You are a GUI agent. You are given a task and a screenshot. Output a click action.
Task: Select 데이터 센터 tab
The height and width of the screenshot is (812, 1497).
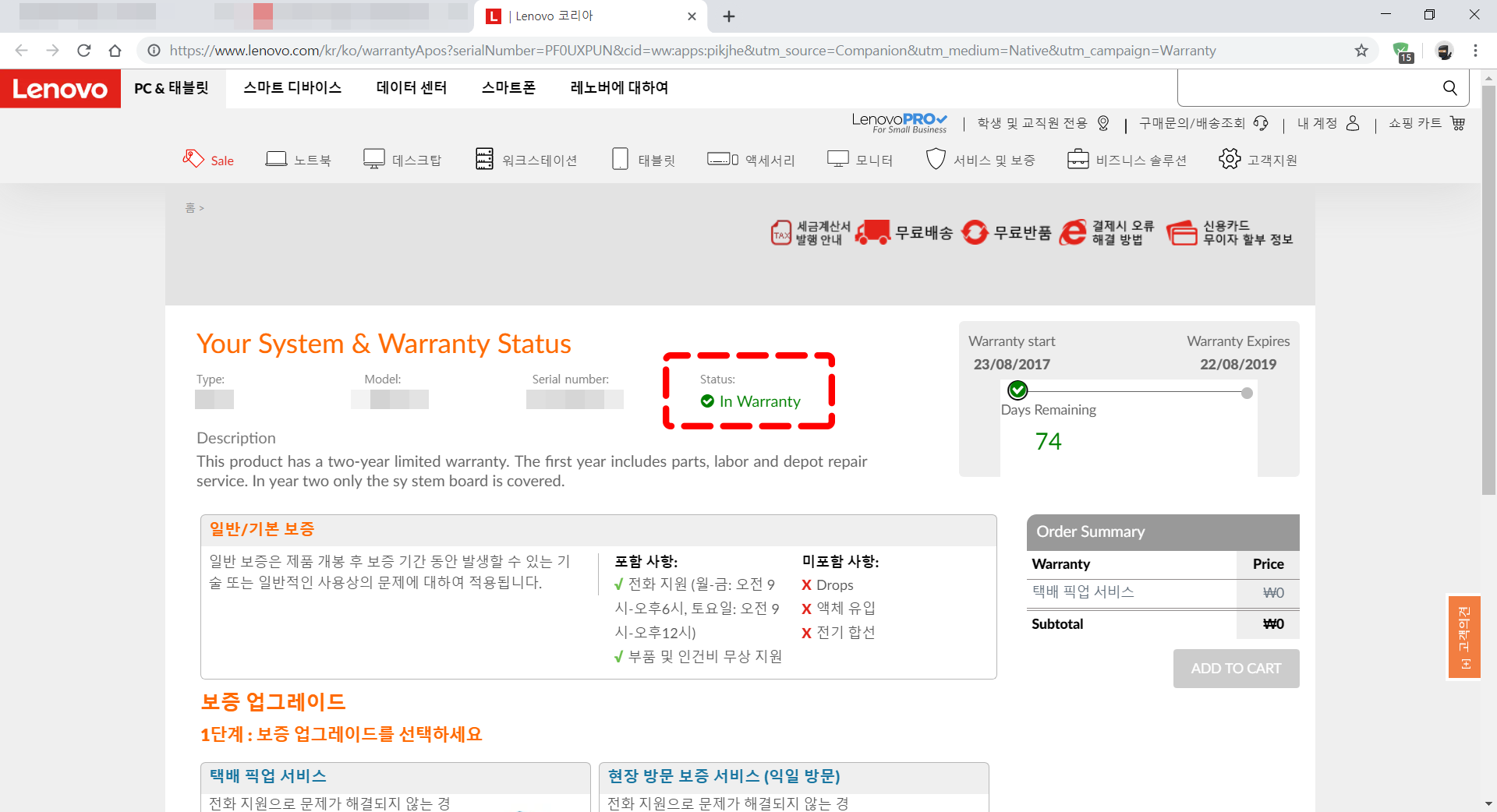(412, 87)
